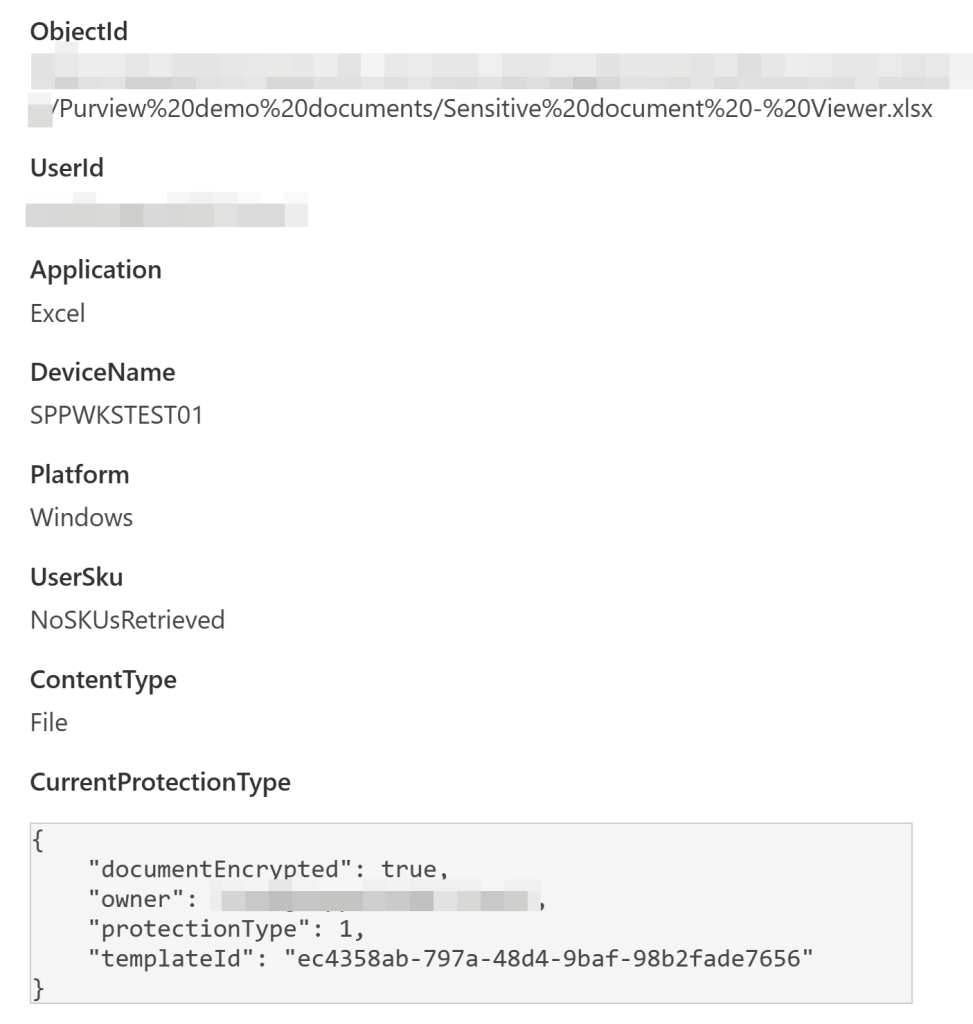Click the Excel application value

[x=57, y=314]
